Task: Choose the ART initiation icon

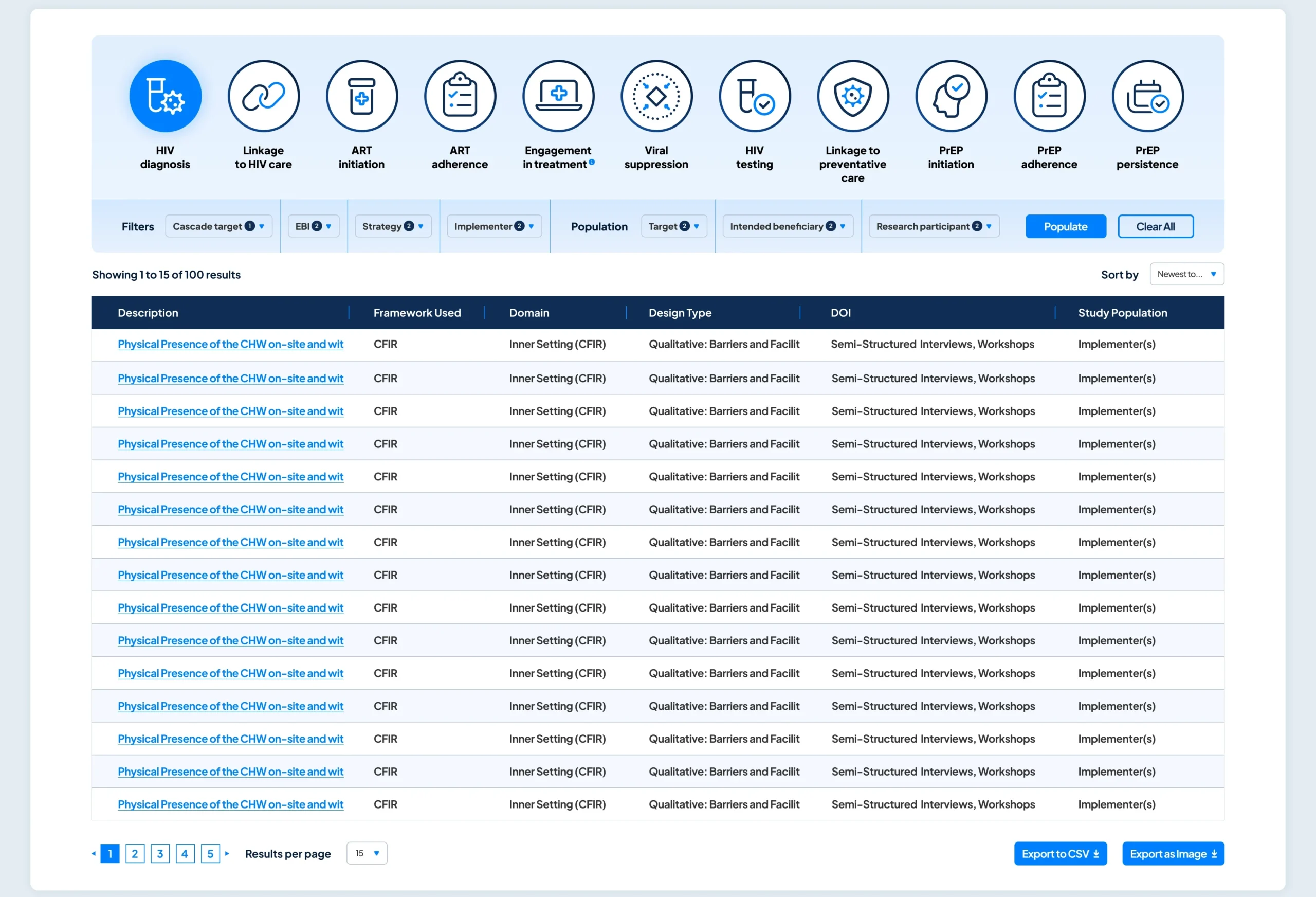Action: coord(362,96)
